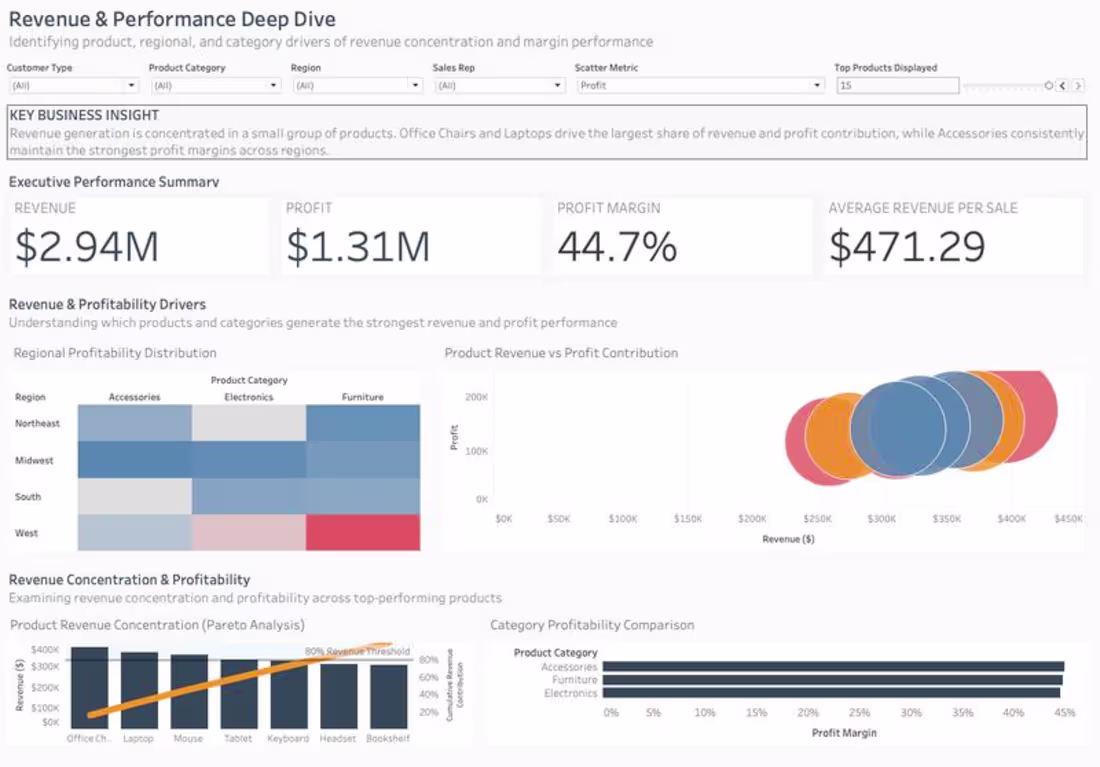1100x767 pixels.
Task: Select the Midwest Accessories heatmap cell
Action: coord(135,460)
